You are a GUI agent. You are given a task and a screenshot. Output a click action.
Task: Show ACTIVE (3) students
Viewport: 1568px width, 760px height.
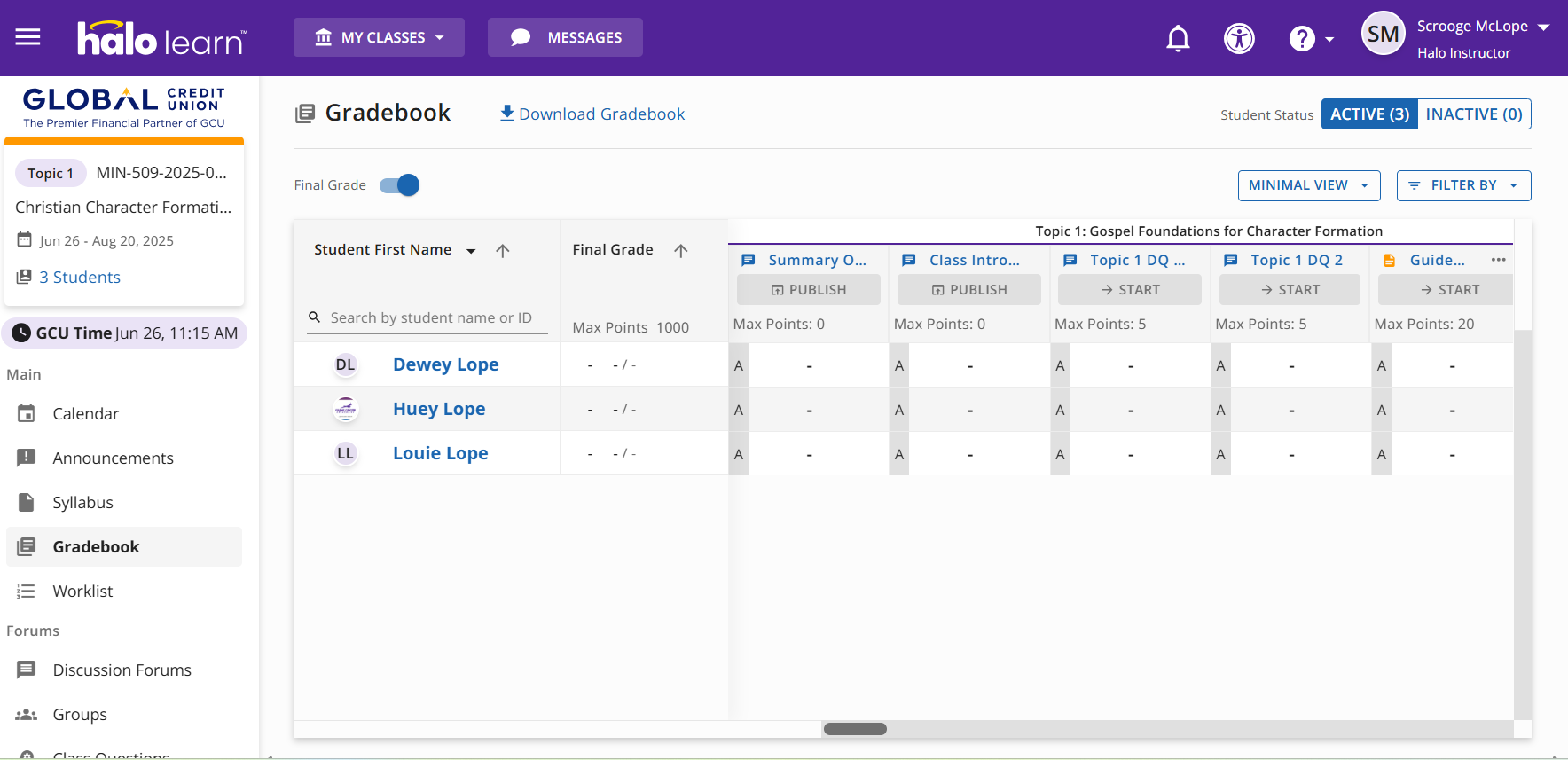1368,114
